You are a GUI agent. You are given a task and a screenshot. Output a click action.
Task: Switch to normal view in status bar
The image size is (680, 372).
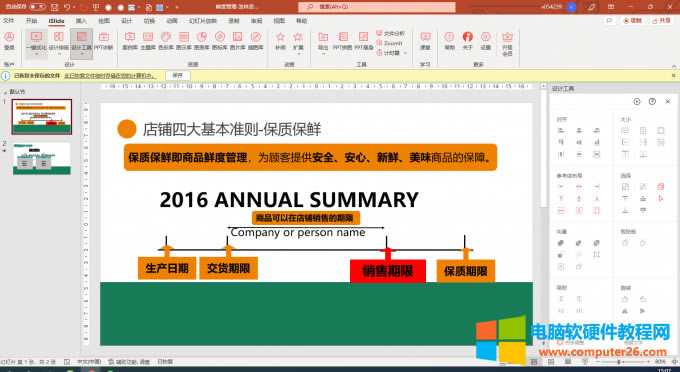coord(534,361)
